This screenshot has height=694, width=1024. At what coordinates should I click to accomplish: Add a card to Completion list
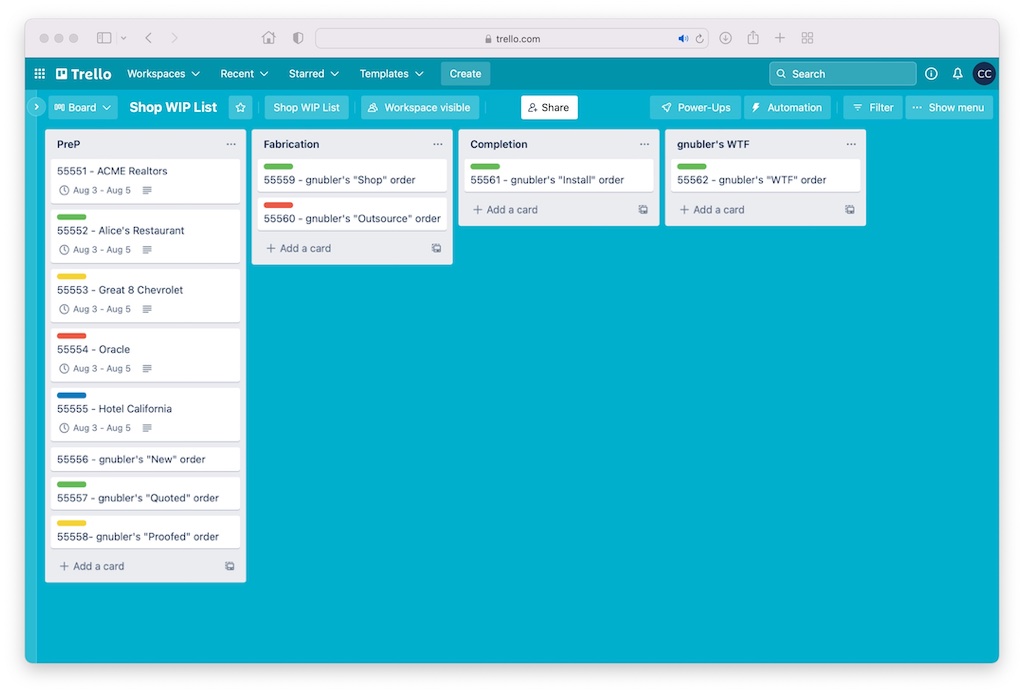point(505,210)
